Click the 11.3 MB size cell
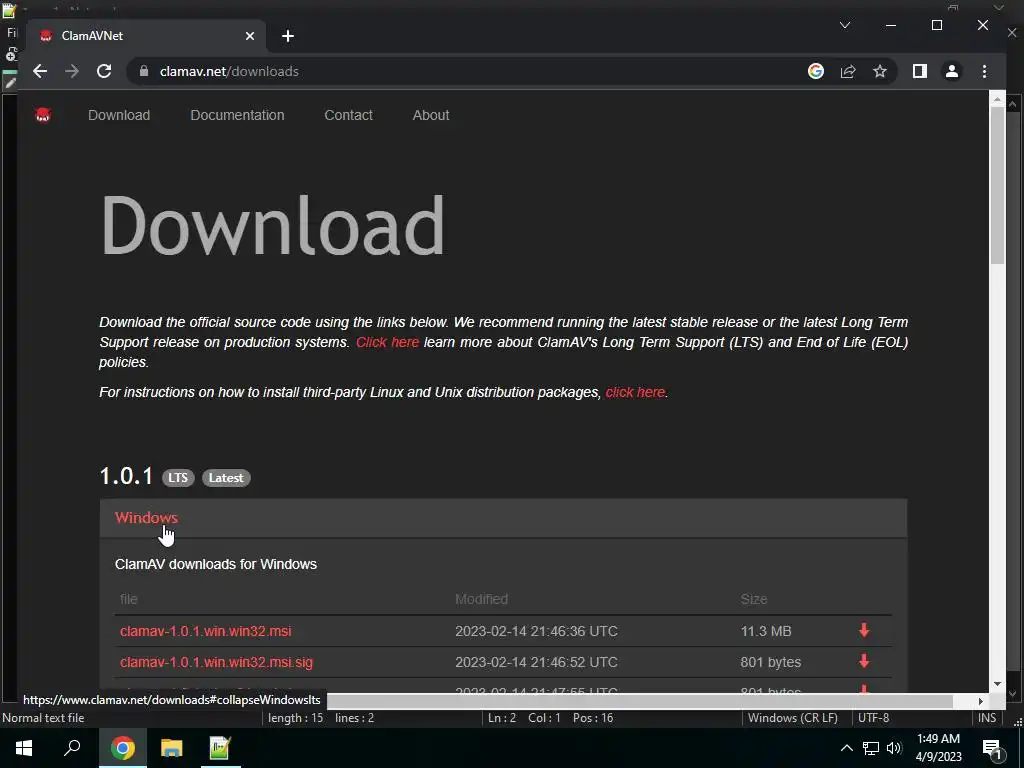The height and width of the screenshot is (768, 1024). [x=765, y=631]
